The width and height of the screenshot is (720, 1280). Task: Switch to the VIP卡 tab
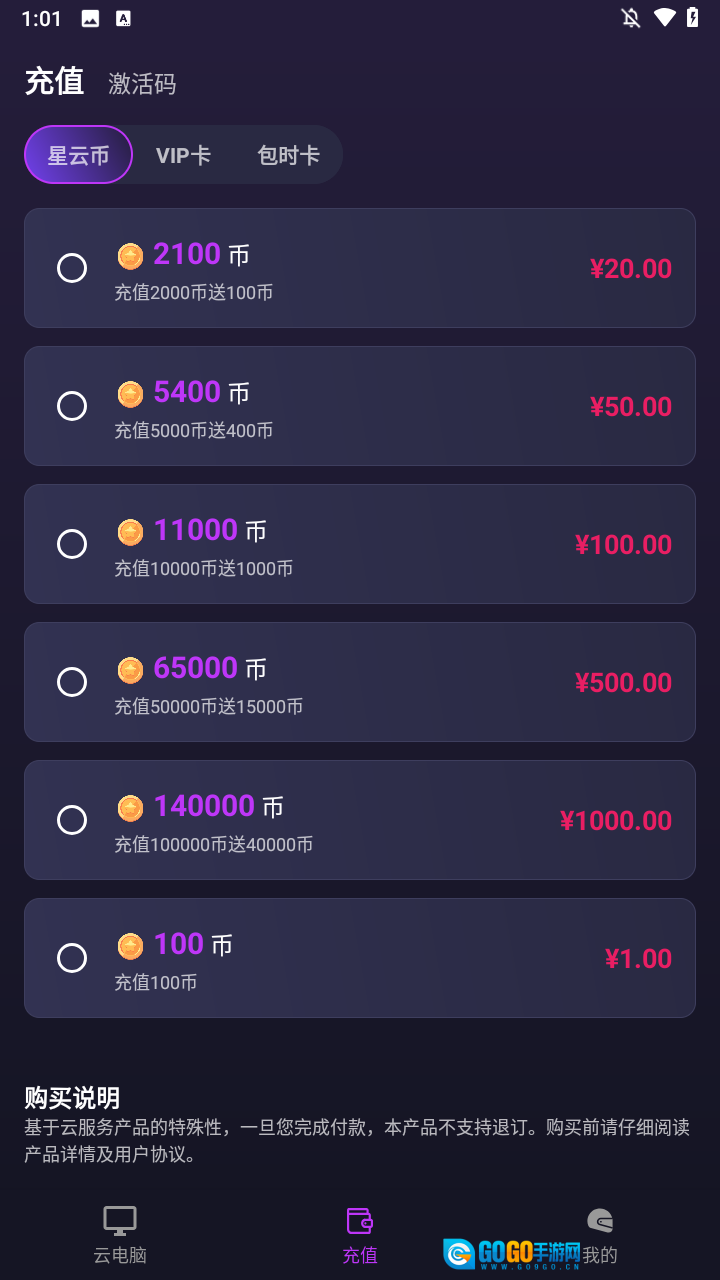(183, 155)
